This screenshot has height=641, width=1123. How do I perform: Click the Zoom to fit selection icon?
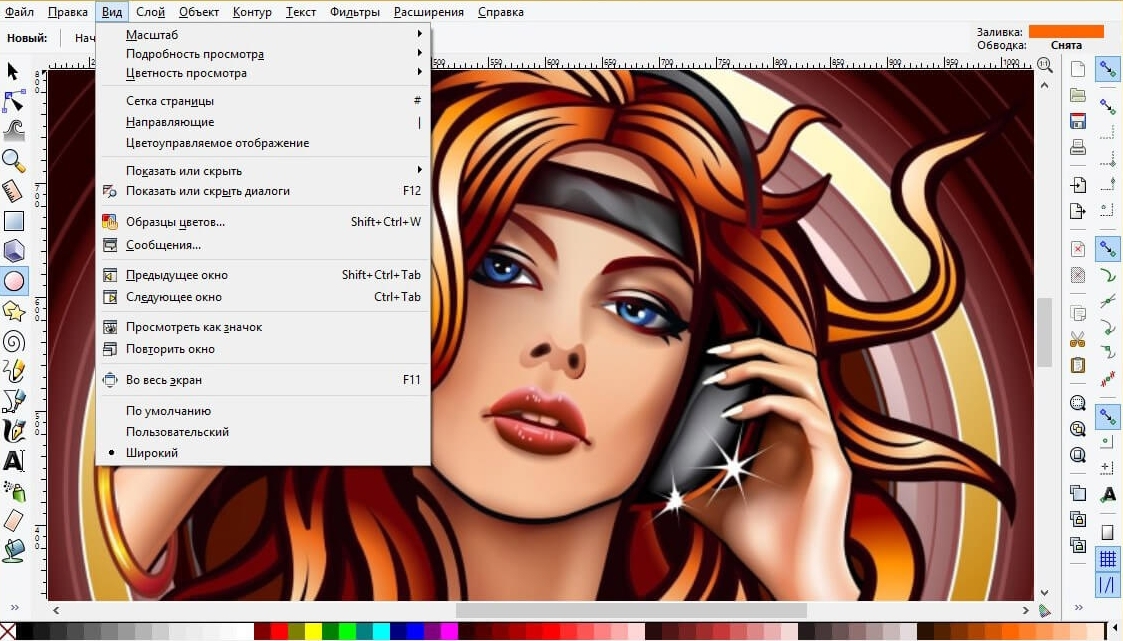1078,403
